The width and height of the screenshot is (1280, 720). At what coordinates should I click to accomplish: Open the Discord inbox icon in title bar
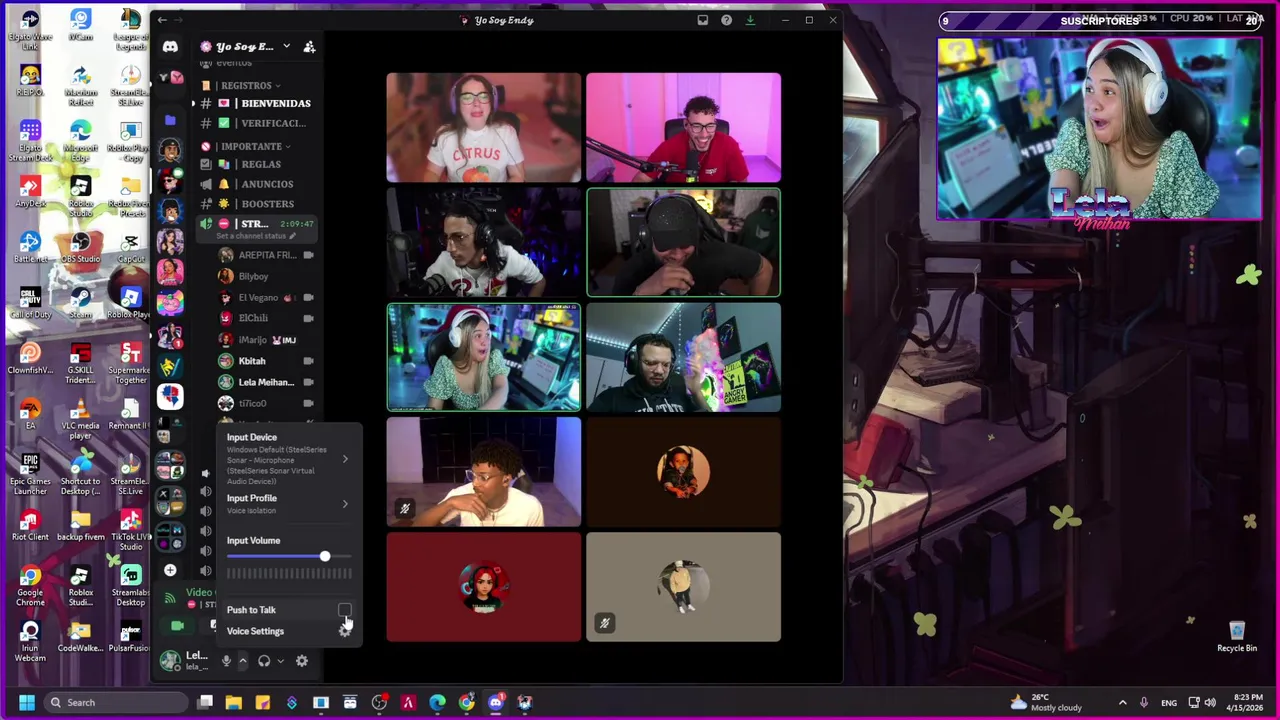tap(702, 20)
